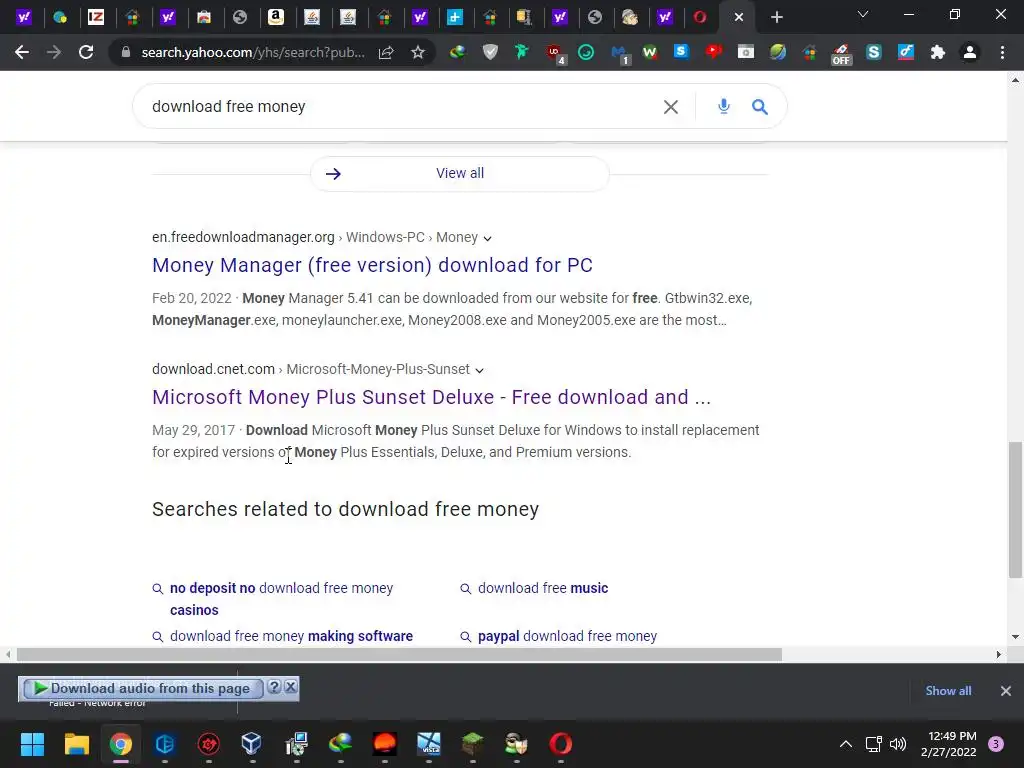Click the green W extension icon

pos(649,52)
